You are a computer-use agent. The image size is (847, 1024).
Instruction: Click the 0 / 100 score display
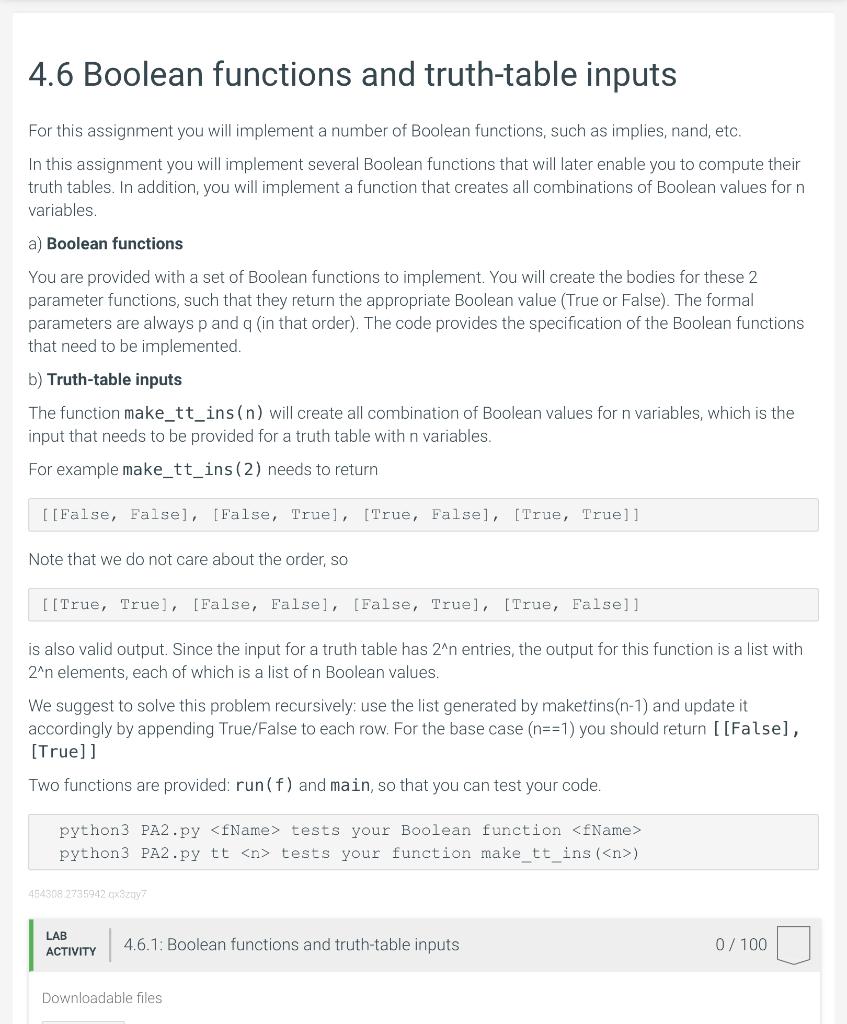point(740,943)
